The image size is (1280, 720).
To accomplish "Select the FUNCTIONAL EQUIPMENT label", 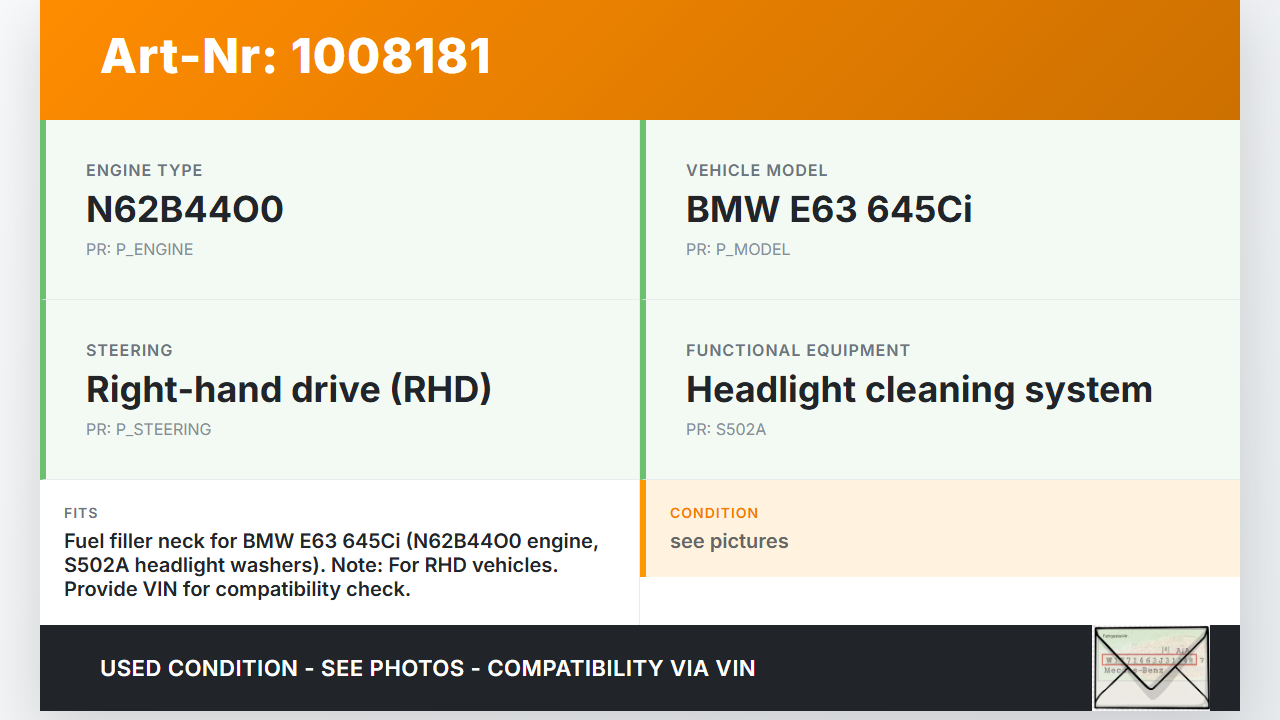I will click(797, 350).
